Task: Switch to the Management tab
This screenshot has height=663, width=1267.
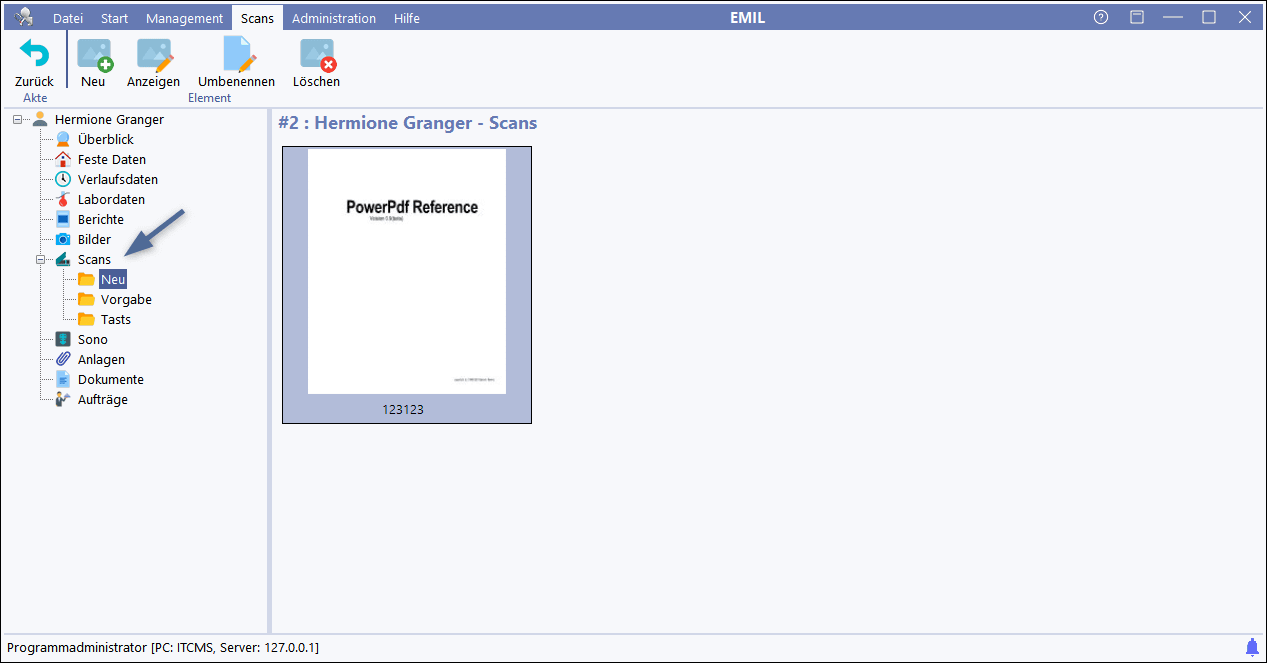Action: [184, 18]
